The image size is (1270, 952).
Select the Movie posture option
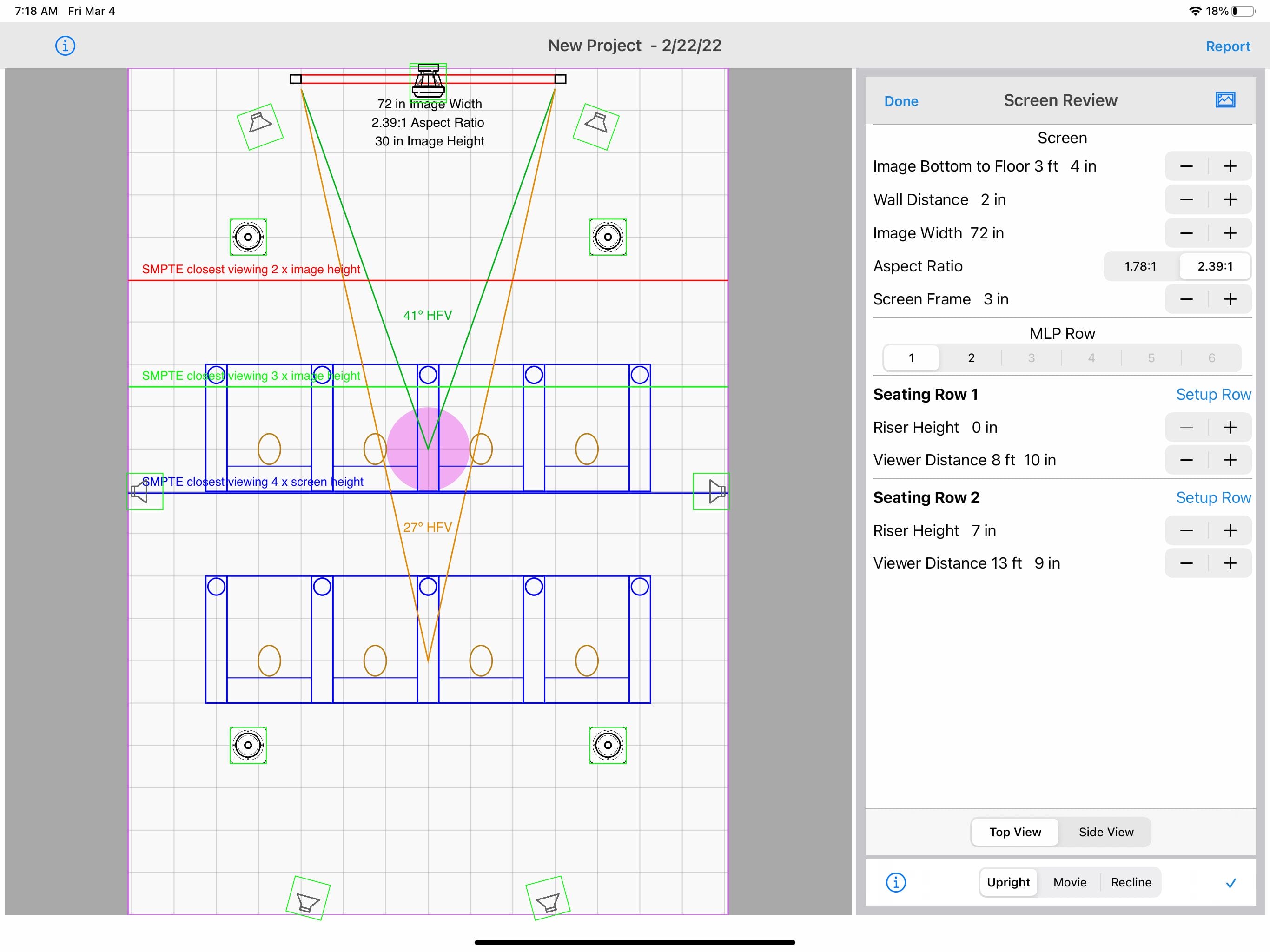point(1069,882)
